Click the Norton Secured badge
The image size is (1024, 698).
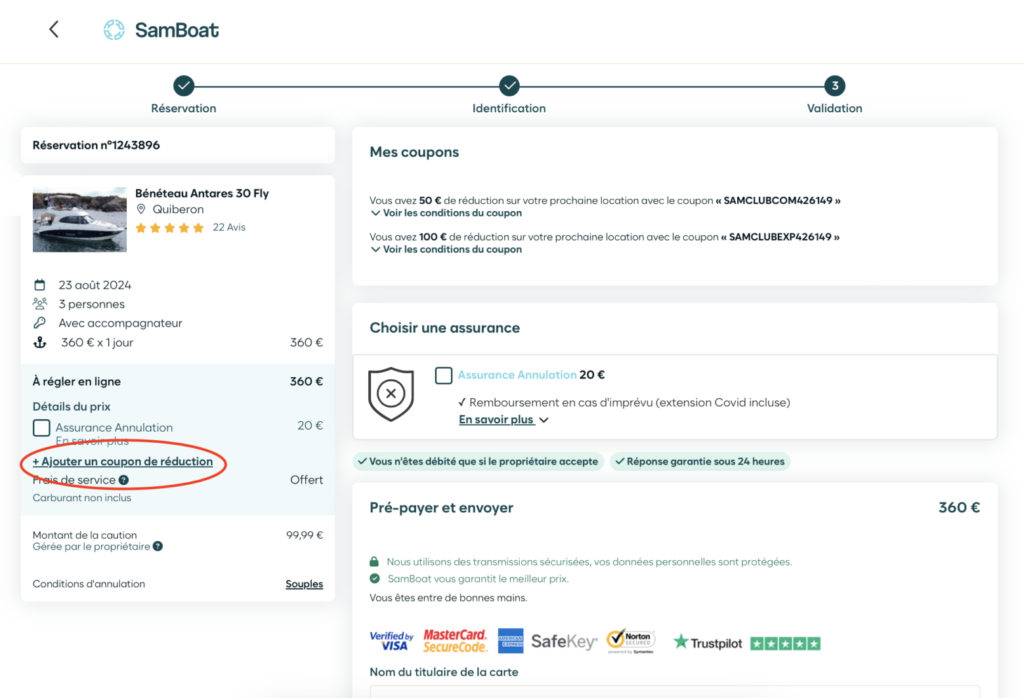tap(630, 641)
